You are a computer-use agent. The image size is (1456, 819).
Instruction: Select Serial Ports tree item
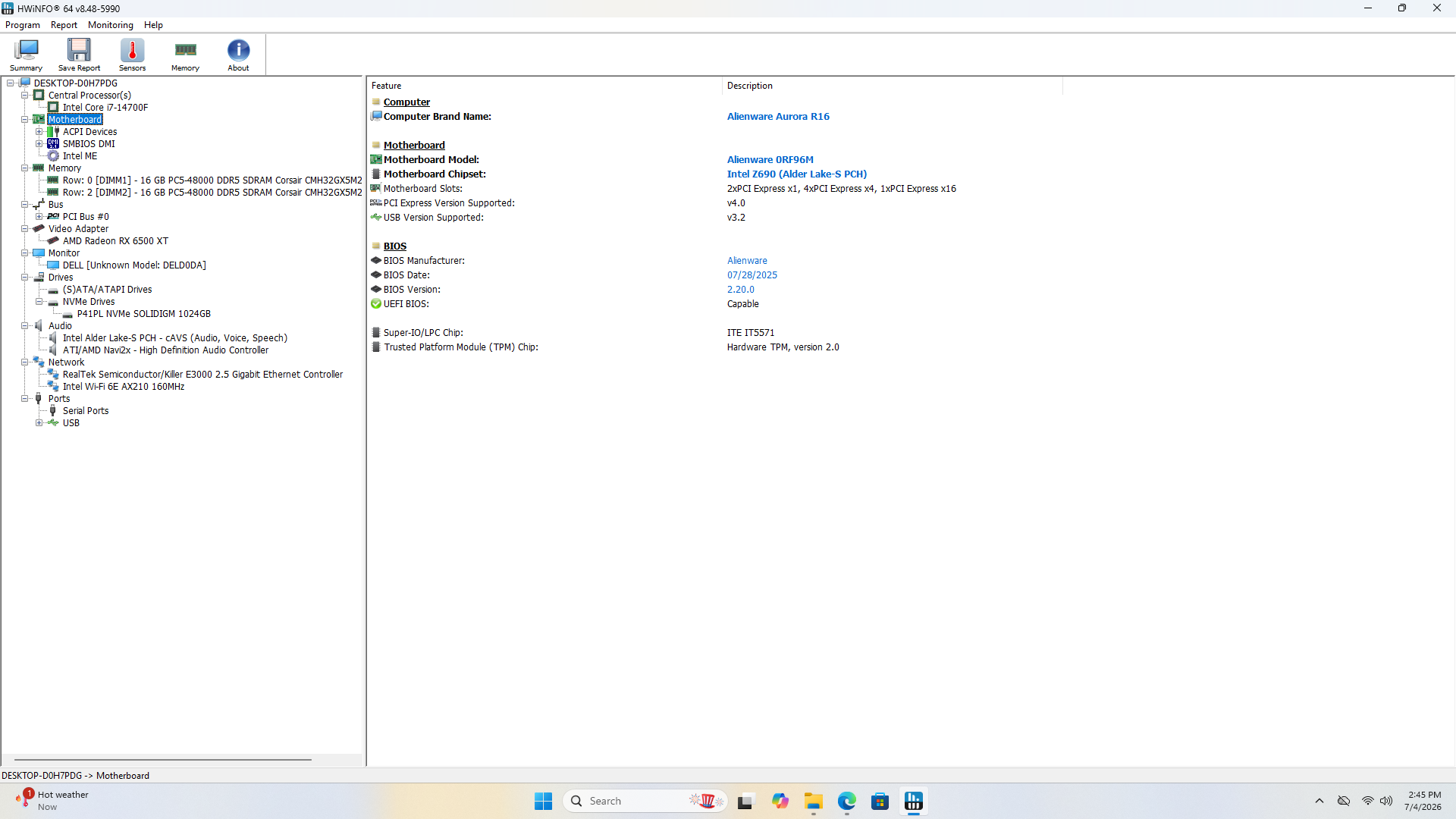(x=86, y=410)
